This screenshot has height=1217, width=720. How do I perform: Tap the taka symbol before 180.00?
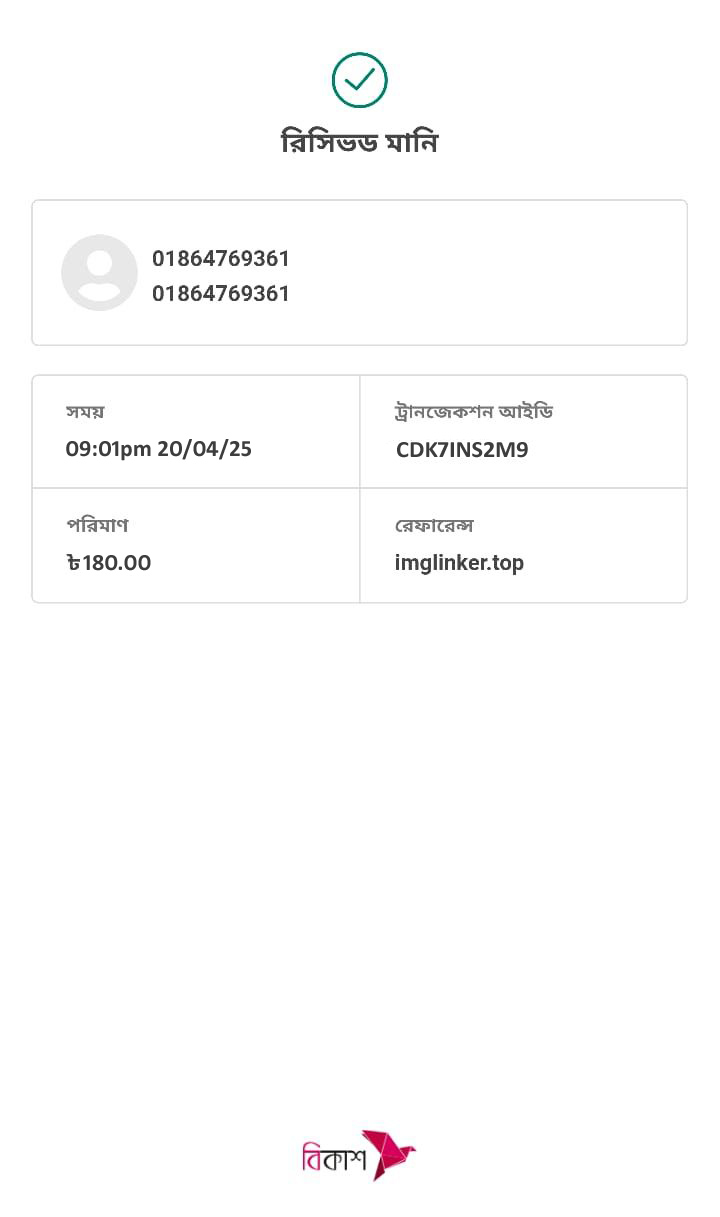(73, 563)
